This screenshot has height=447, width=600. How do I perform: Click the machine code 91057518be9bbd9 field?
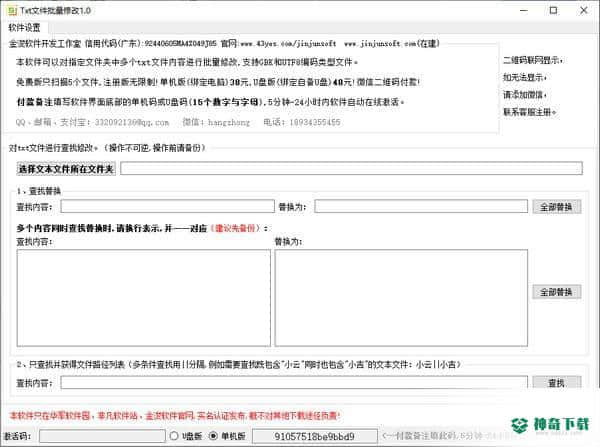315,436
